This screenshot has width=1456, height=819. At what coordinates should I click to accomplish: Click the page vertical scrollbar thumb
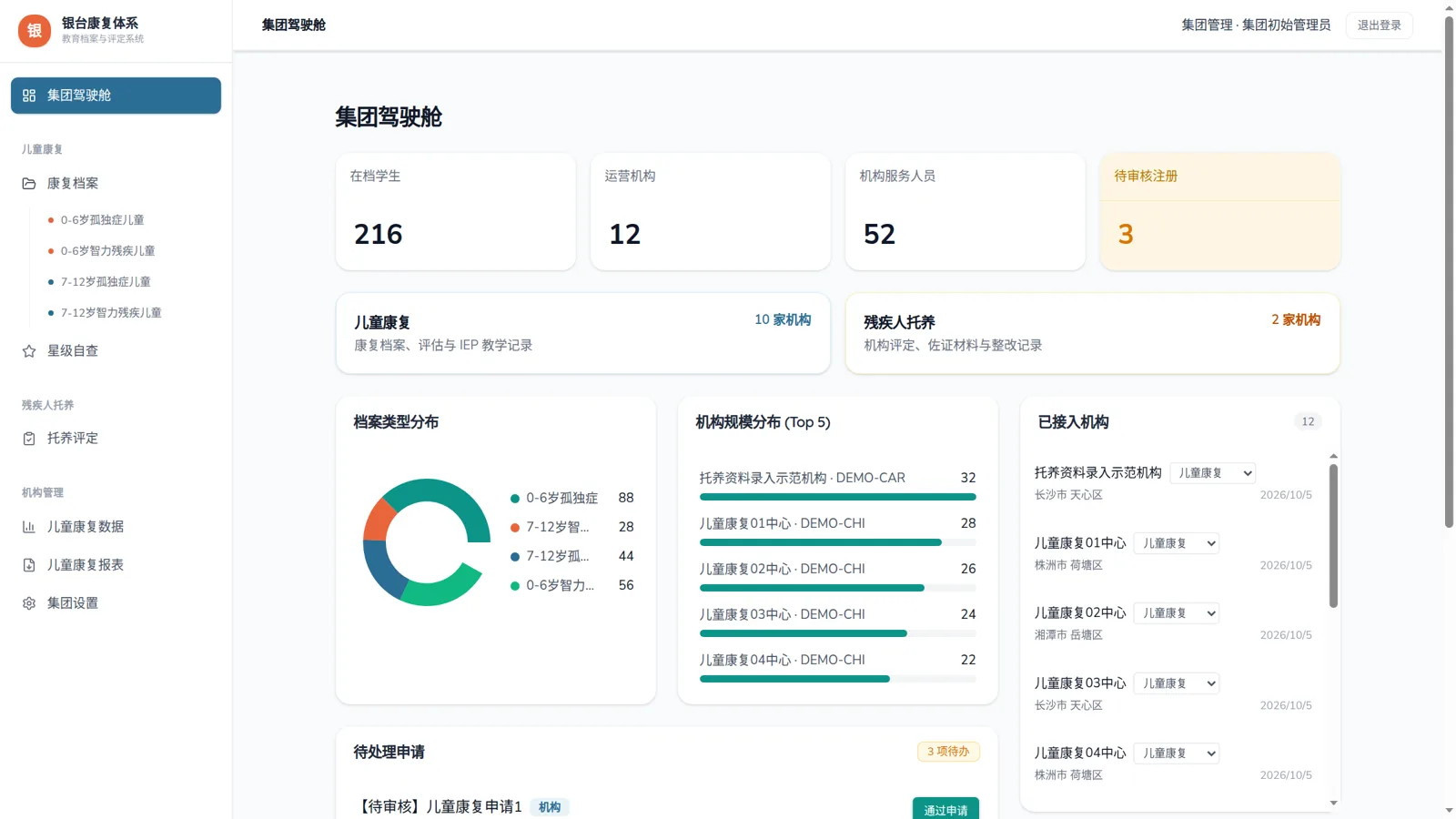(x=1449, y=271)
